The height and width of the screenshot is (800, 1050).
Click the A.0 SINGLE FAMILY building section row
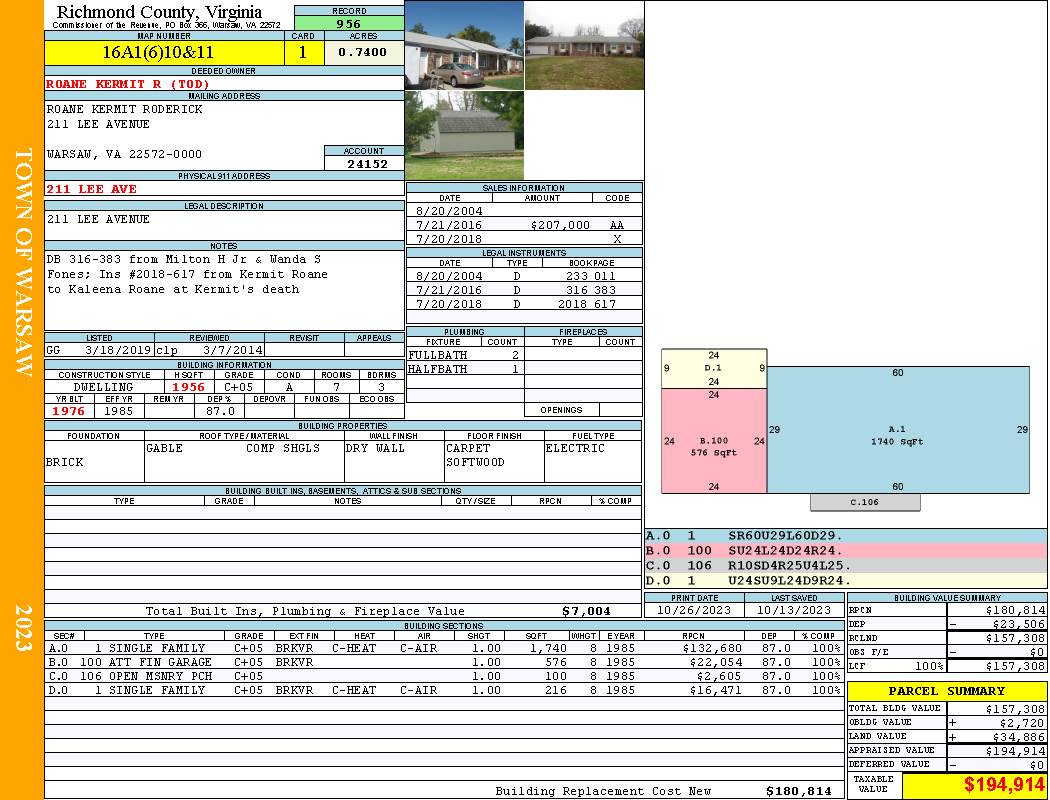click(x=444, y=648)
